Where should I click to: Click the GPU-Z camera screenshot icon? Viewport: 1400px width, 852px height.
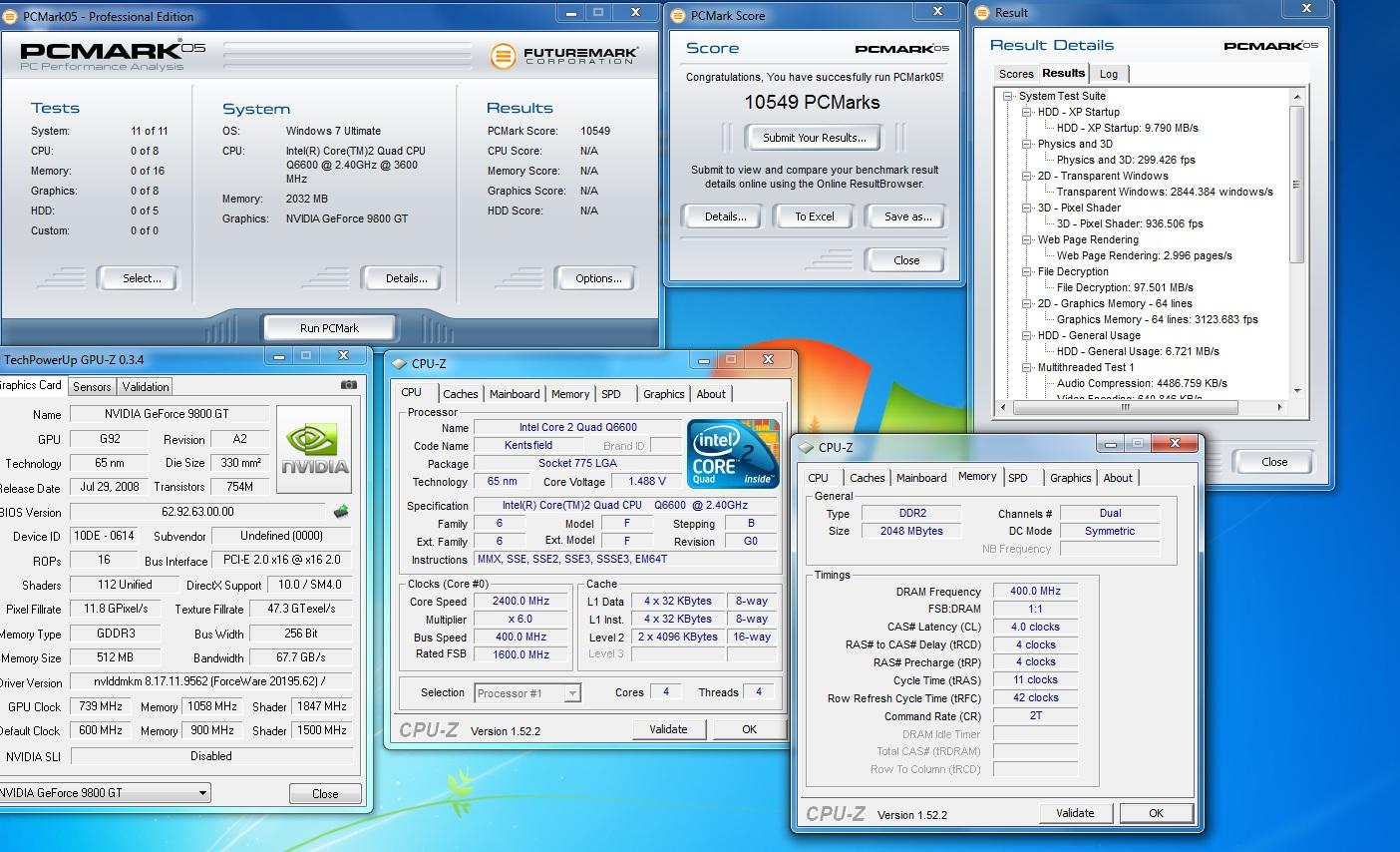348,385
